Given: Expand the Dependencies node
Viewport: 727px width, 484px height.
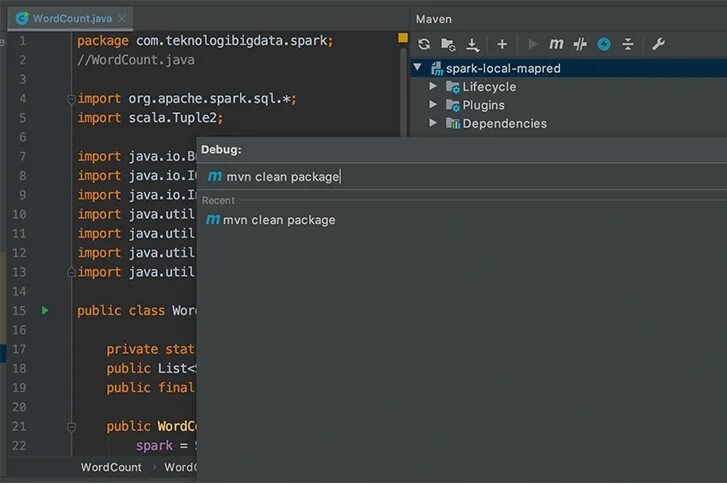Looking at the screenshot, I should coord(433,123).
